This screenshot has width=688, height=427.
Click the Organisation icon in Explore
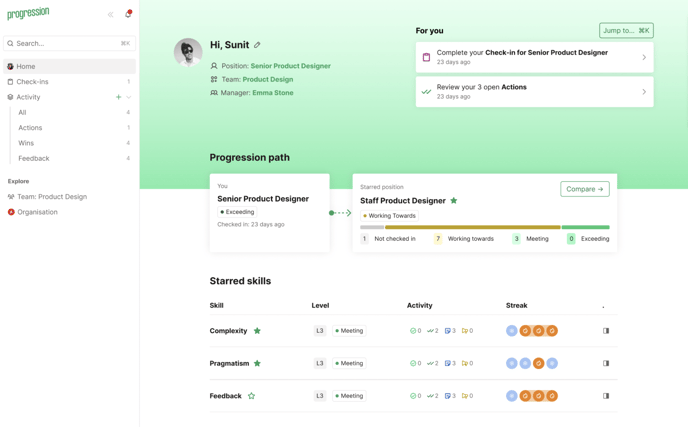(x=11, y=212)
